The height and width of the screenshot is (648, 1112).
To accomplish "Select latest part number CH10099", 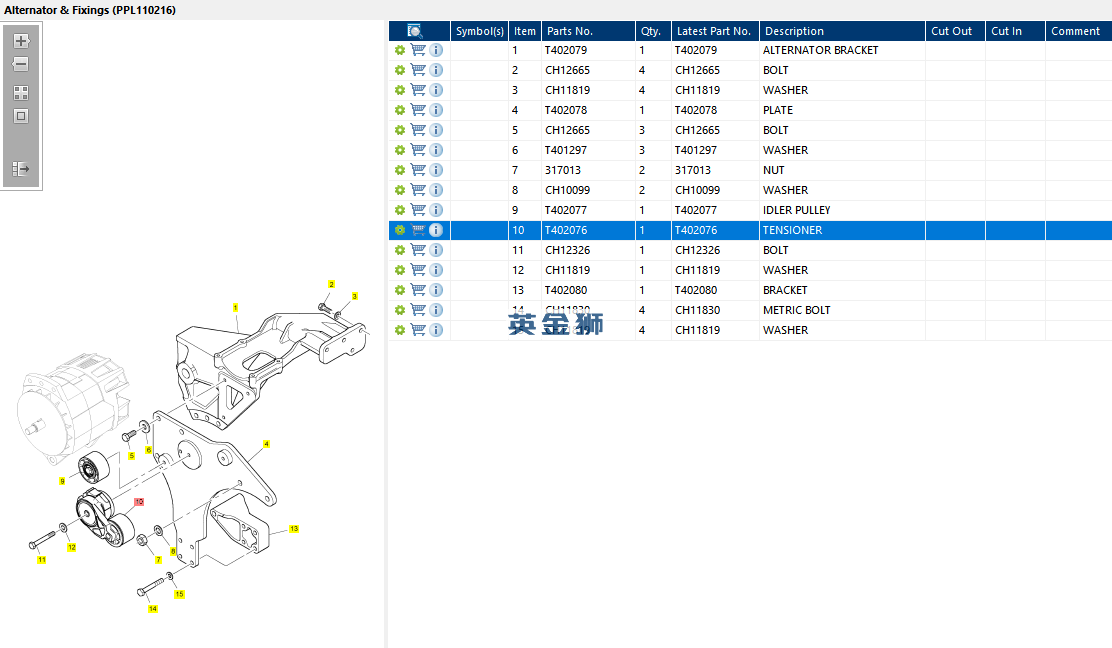I will click(x=698, y=190).
